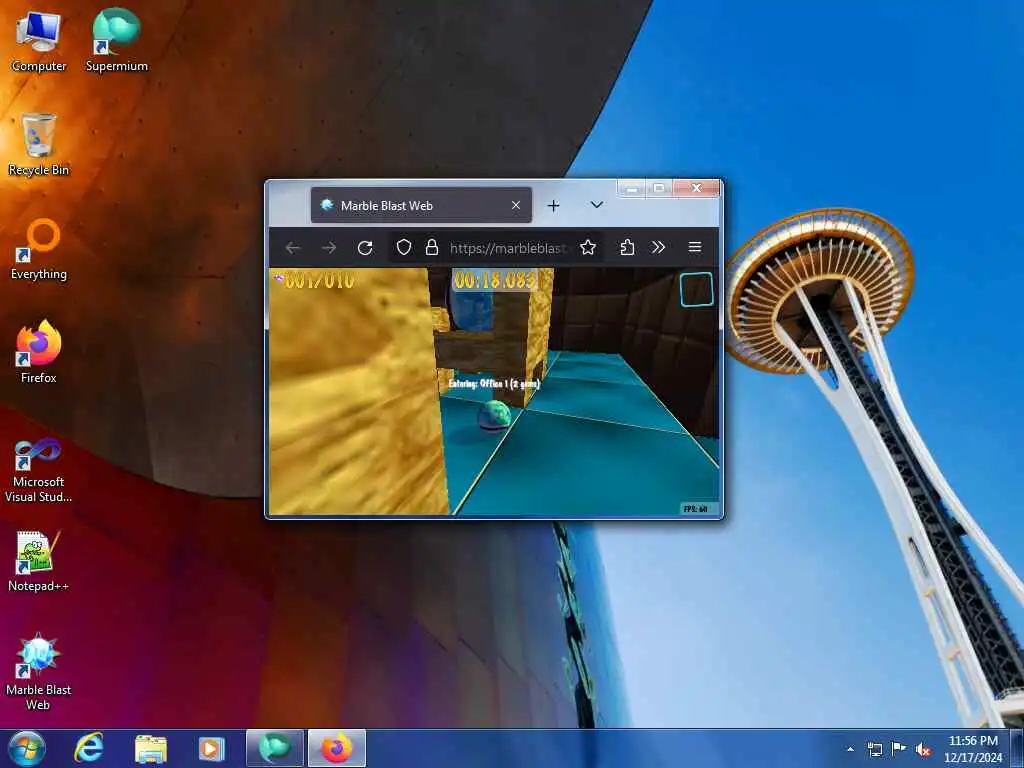The height and width of the screenshot is (768, 1024).
Task: Open Windows Media Player from the taskbar
Action: pyautogui.click(x=211, y=748)
